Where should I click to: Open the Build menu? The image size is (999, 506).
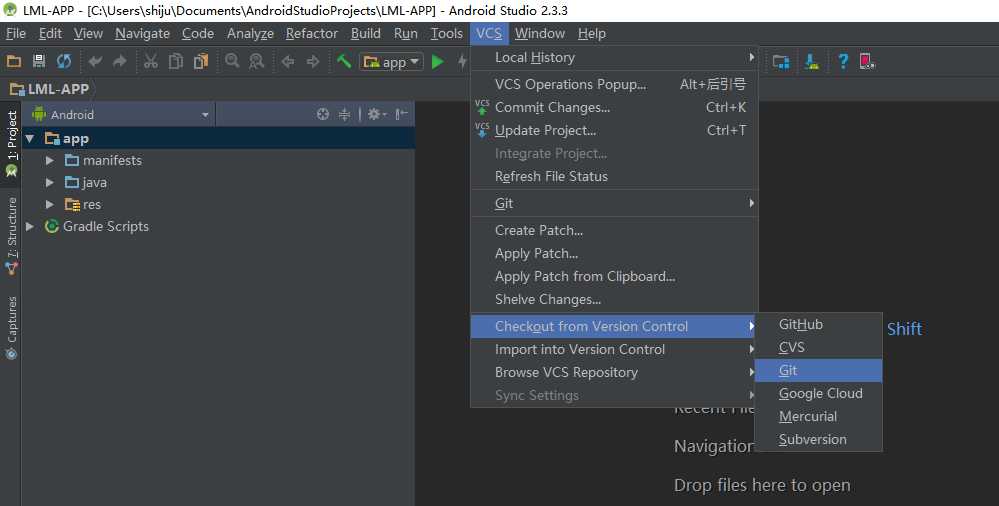pos(366,34)
